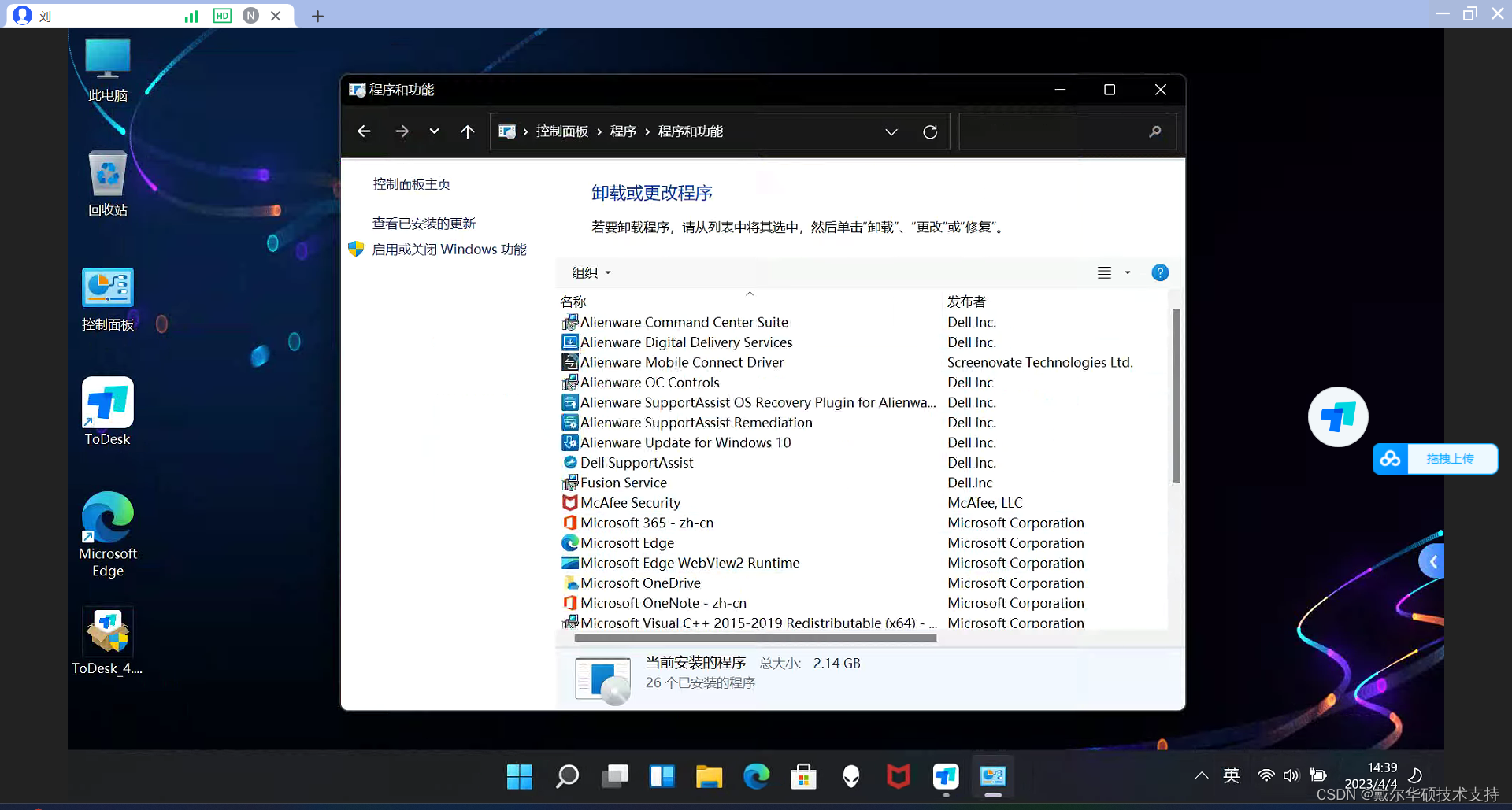Launch Microsoft Edge from the taskbar
This screenshot has width=1512, height=810.
pyautogui.click(x=756, y=776)
